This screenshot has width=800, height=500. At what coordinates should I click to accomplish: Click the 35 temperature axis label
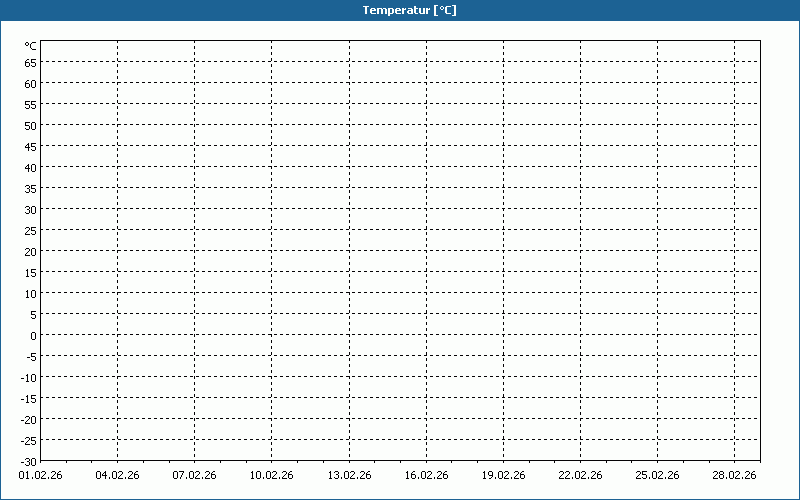(x=31, y=188)
